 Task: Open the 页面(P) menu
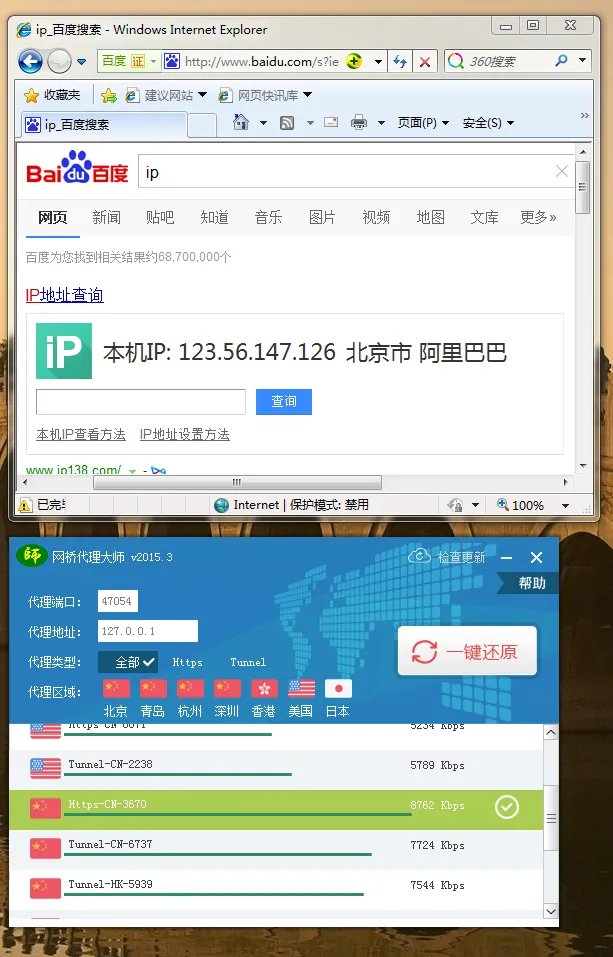[423, 123]
